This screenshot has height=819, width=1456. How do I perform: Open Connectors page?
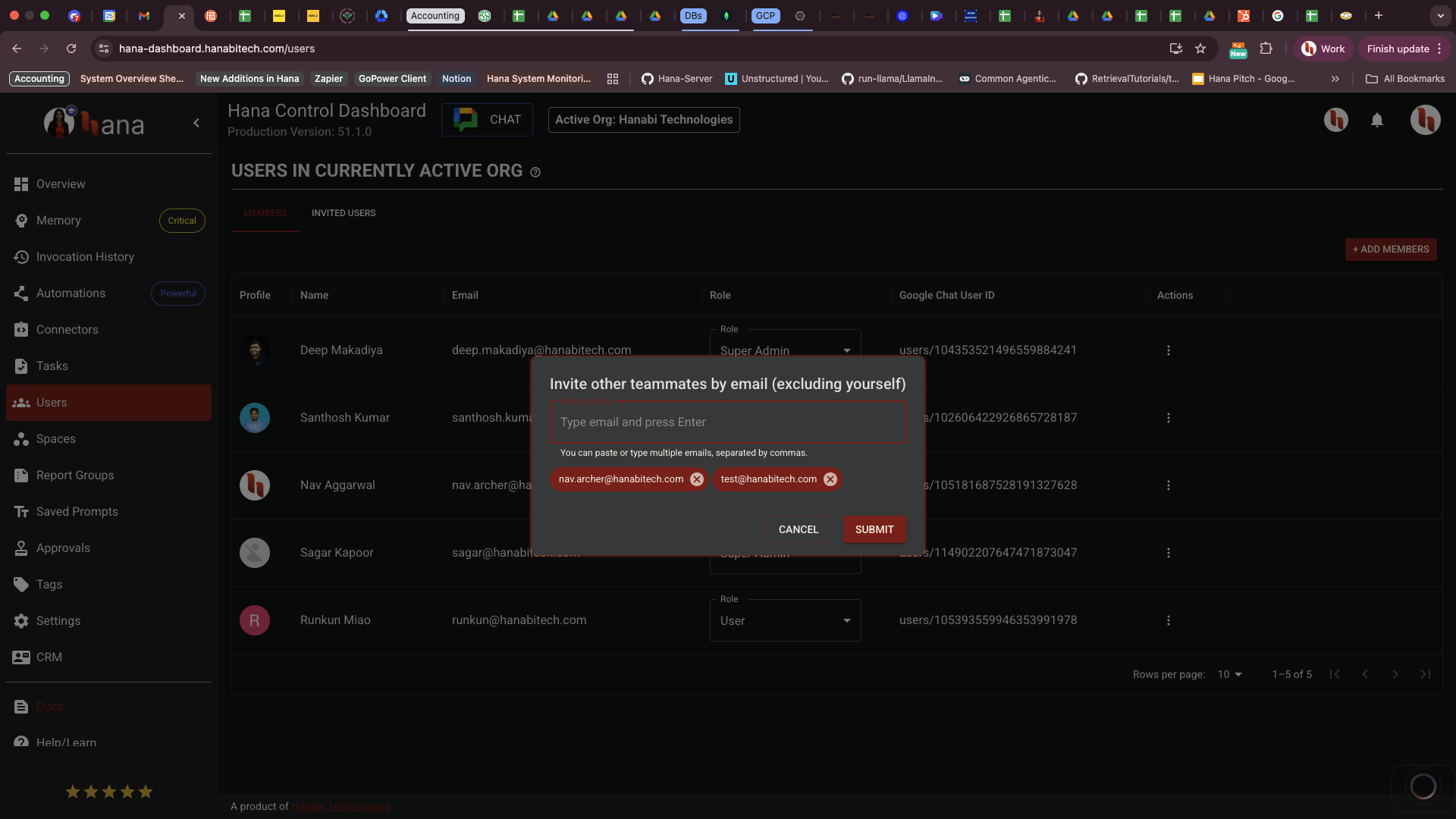pos(108,330)
